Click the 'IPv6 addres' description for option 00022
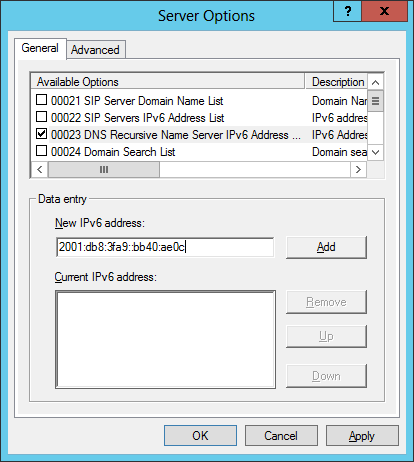This screenshot has height=462, width=414. point(339,118)
